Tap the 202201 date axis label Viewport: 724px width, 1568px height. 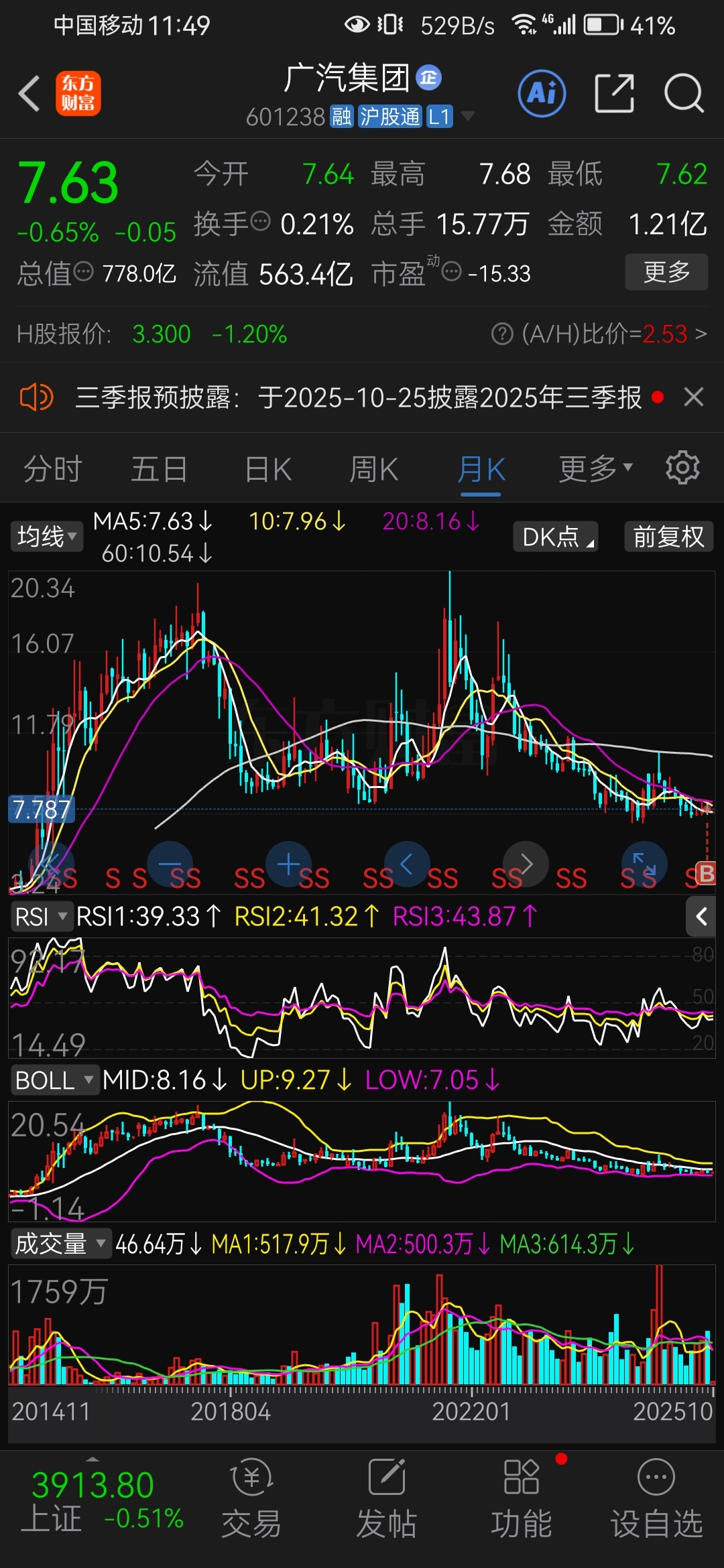(x=471, y=1411)
